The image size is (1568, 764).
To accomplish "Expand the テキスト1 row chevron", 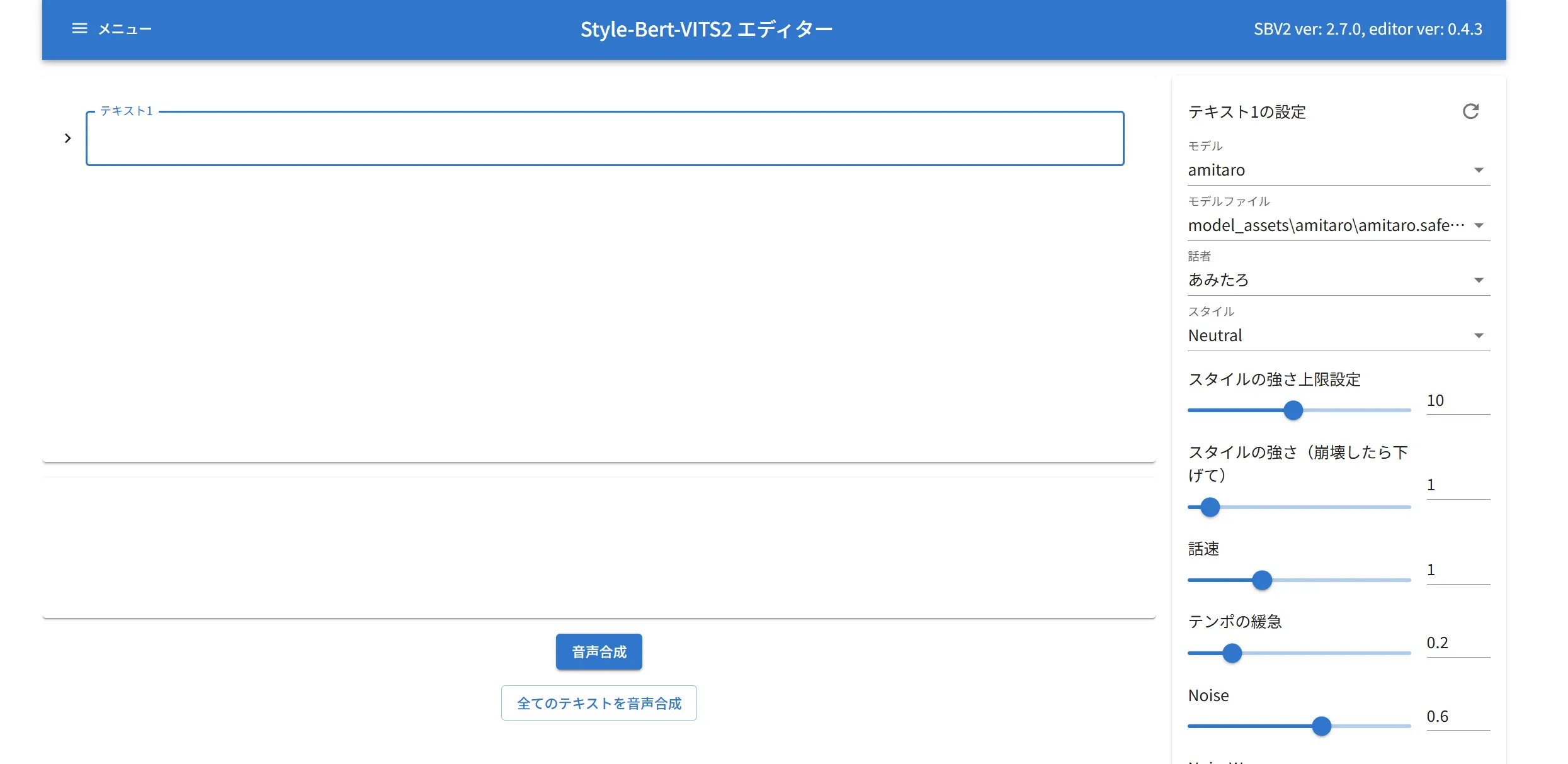I will tap(68, 138).
